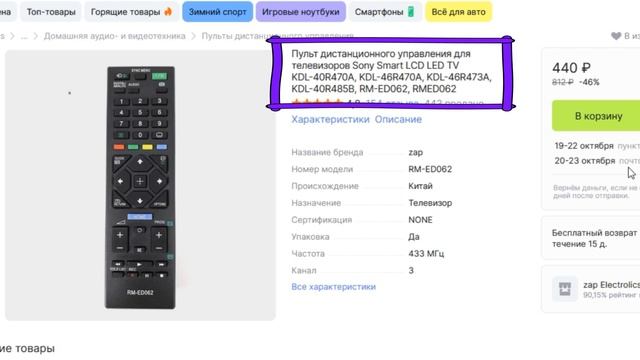This screenshot has width=640, height=360.
Task: Open the Топ-товары category chip
Action: (x=51, y=12)
